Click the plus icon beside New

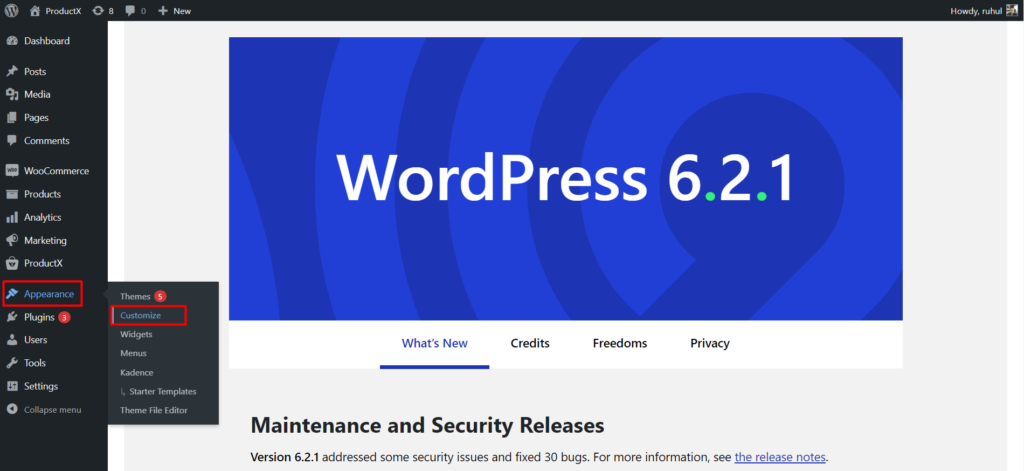click(163, 10)
